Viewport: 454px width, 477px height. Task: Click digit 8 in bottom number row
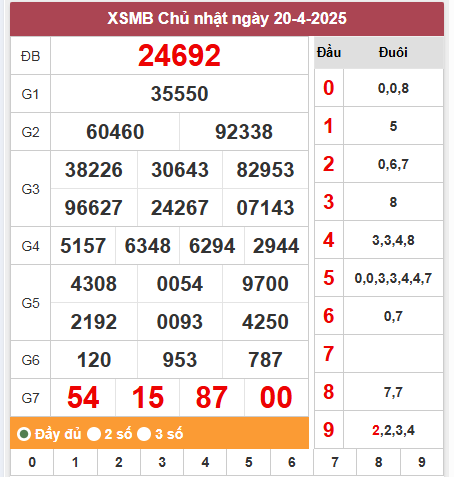click(379, 462)
